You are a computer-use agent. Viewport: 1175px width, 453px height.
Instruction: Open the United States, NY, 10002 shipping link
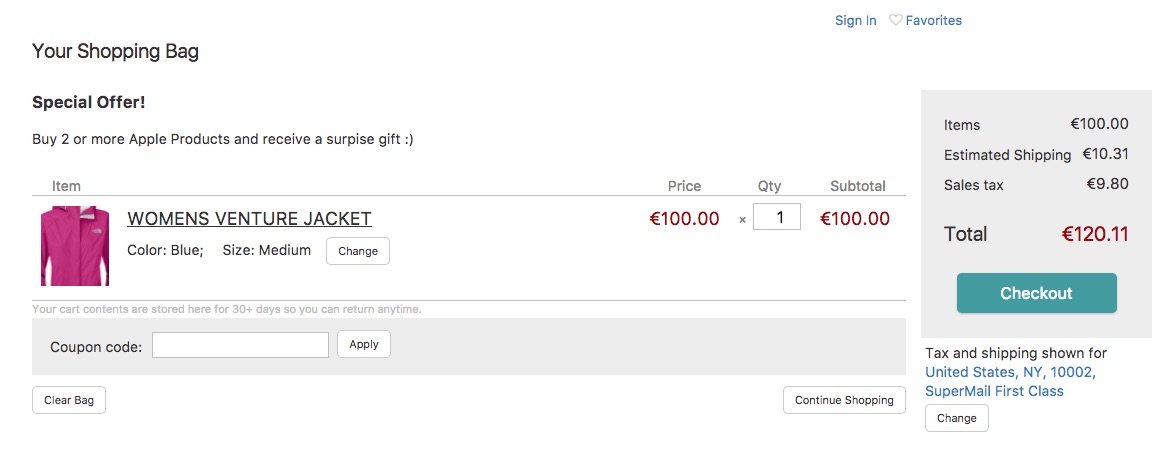[1010, 372]
